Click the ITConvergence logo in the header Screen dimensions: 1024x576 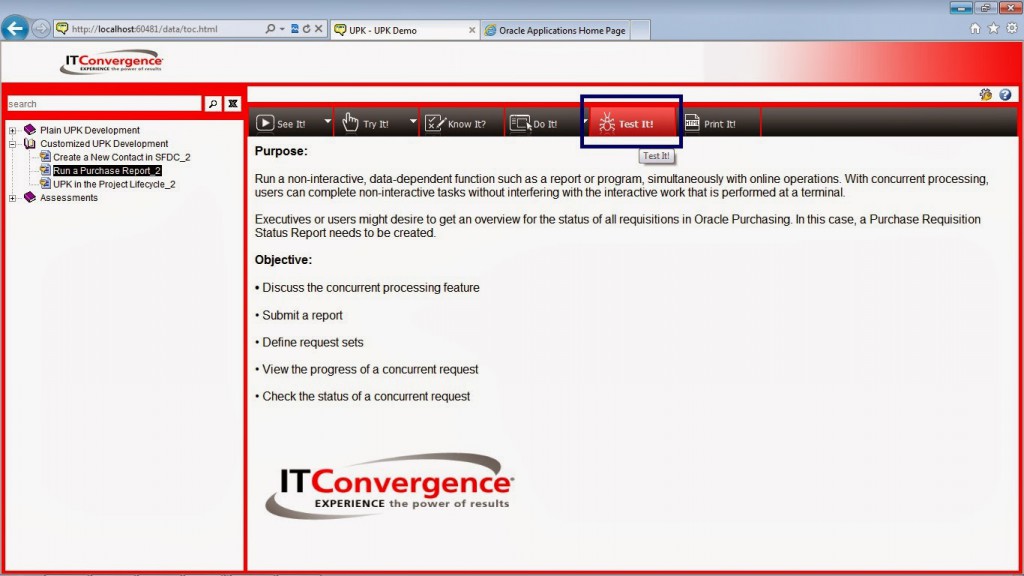(111, 63)
